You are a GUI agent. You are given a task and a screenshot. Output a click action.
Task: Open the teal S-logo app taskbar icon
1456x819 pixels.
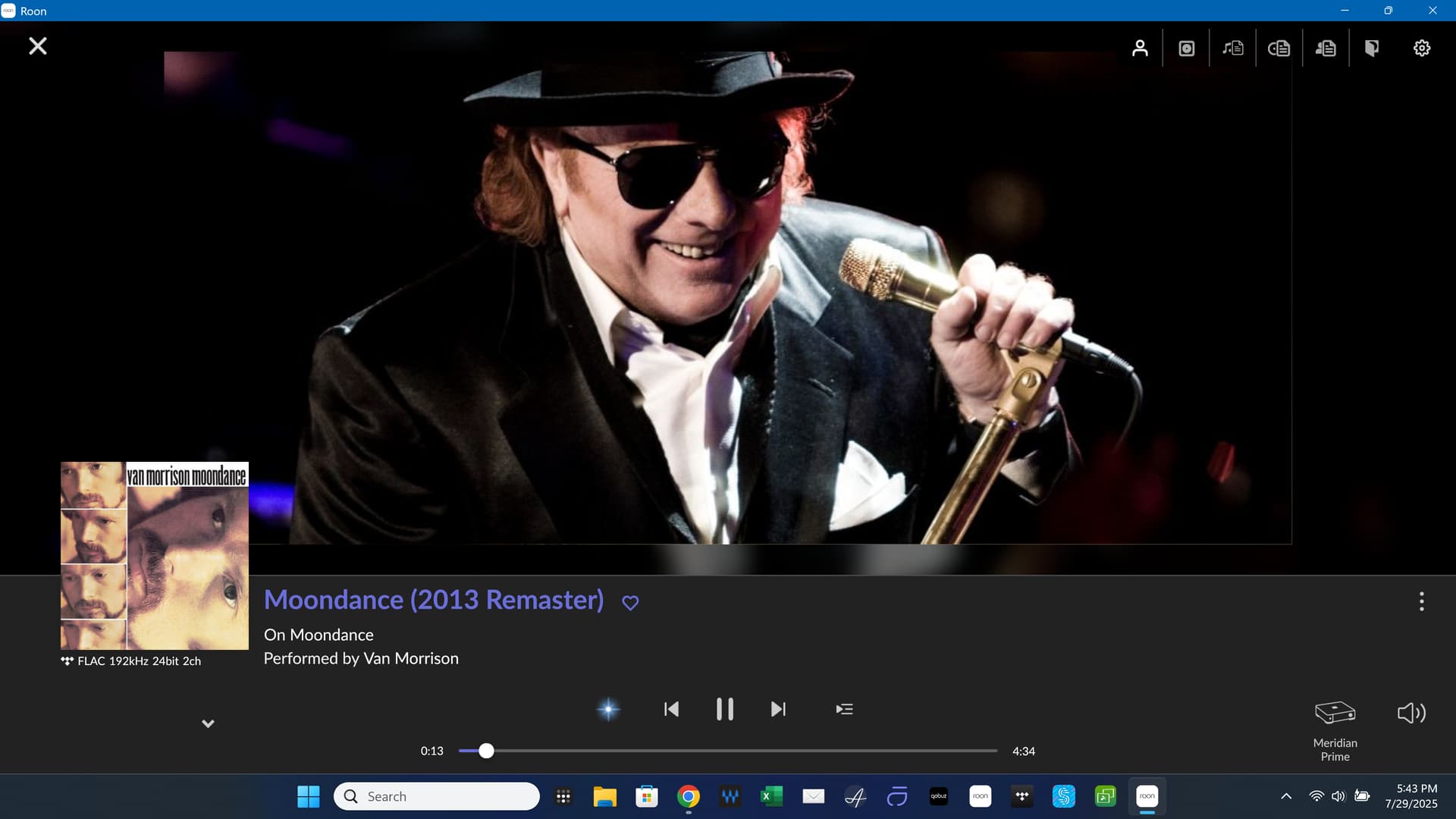tap(1064, 796)
